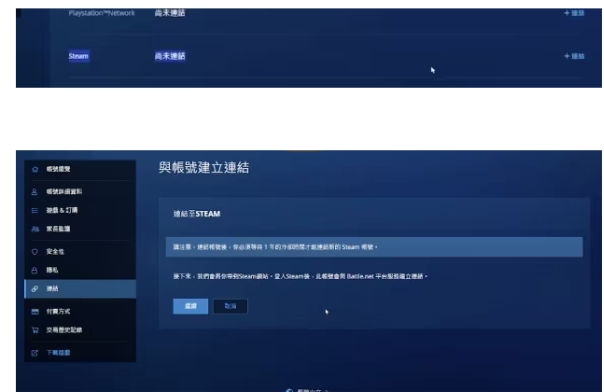The height and width of the screenshot is (392, 604).
Task: Click the 與帳號建立連結 page heading
Action: [204, 168]
